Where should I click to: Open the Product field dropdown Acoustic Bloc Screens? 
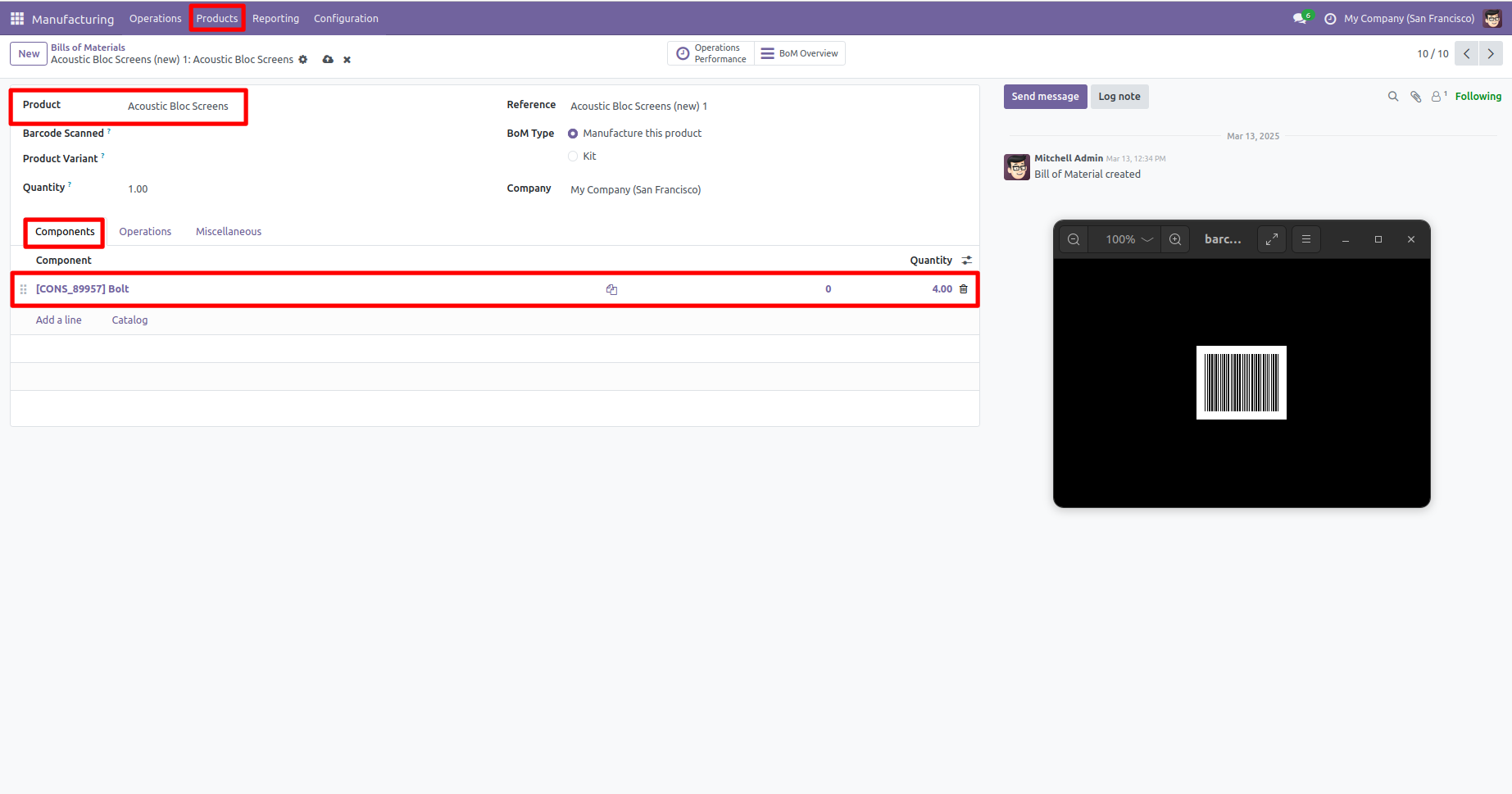coord(178,107)
